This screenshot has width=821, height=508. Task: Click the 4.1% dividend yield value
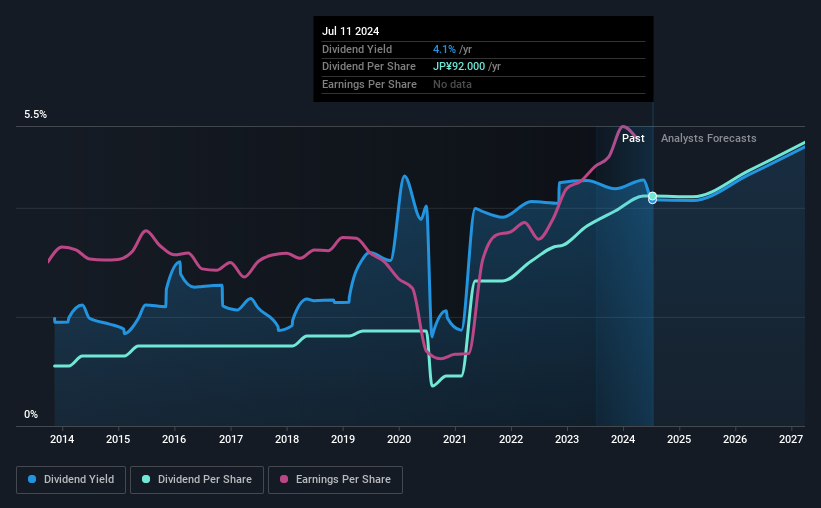coord(444,49)
